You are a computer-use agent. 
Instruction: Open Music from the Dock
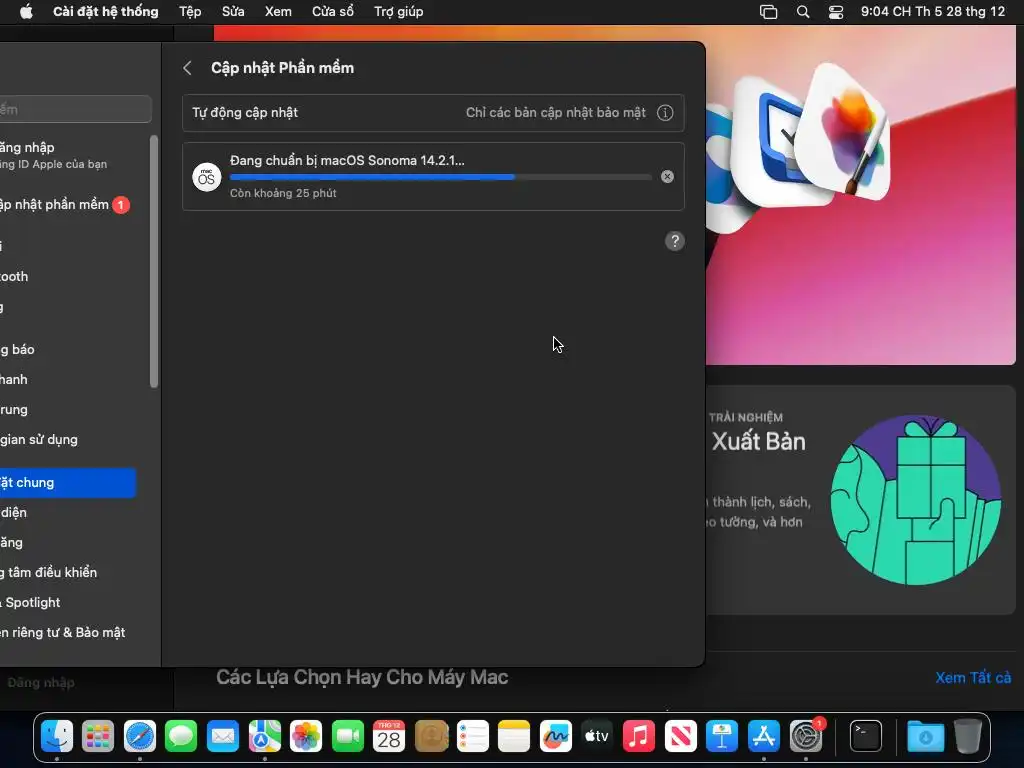639,736
